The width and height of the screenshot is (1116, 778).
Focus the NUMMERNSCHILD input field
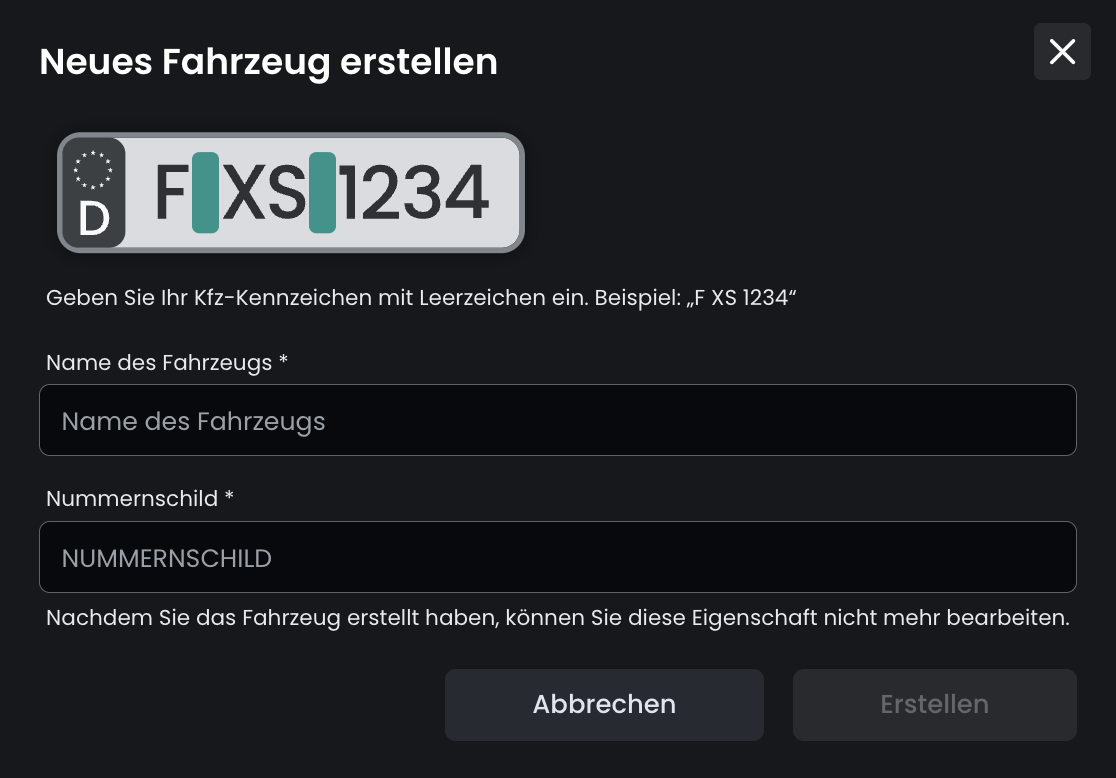coord(557,557)
